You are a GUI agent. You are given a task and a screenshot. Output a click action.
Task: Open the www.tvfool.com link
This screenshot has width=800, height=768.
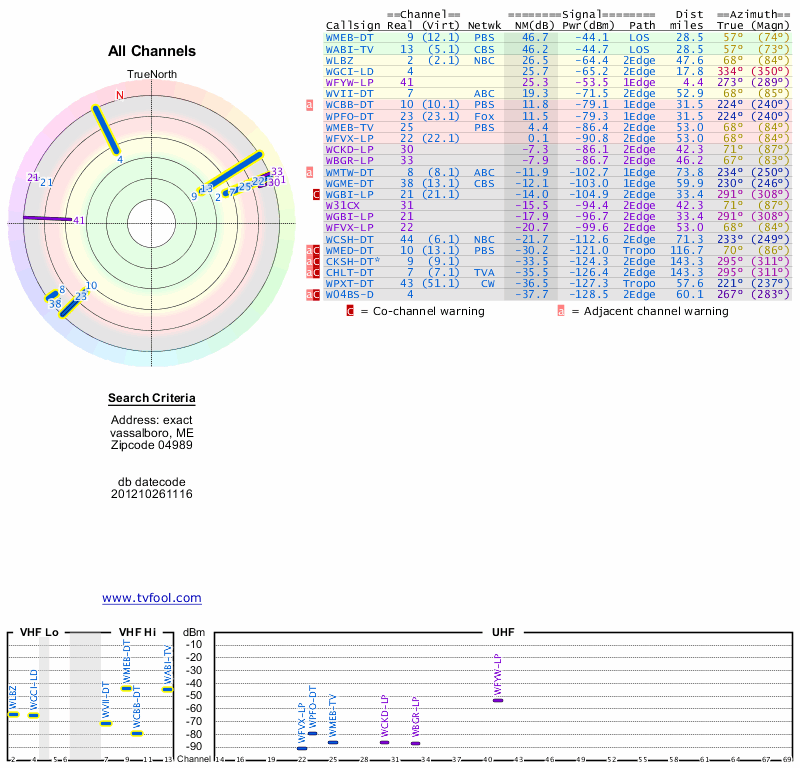tap(151, 598)
